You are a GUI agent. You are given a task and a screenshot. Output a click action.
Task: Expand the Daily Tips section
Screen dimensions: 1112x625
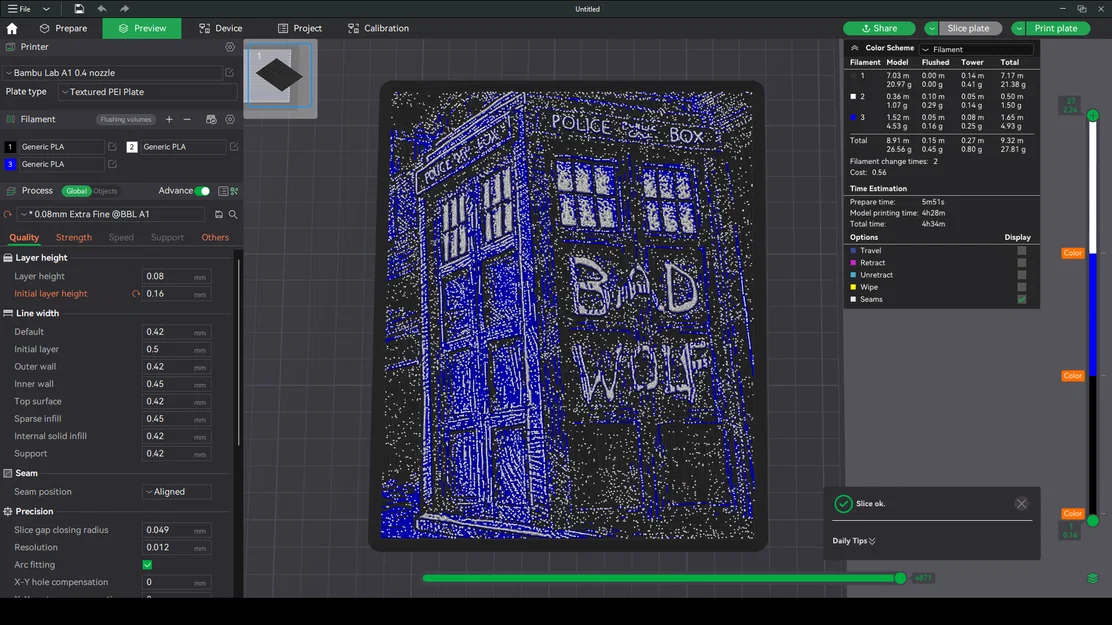click(854, 541)
